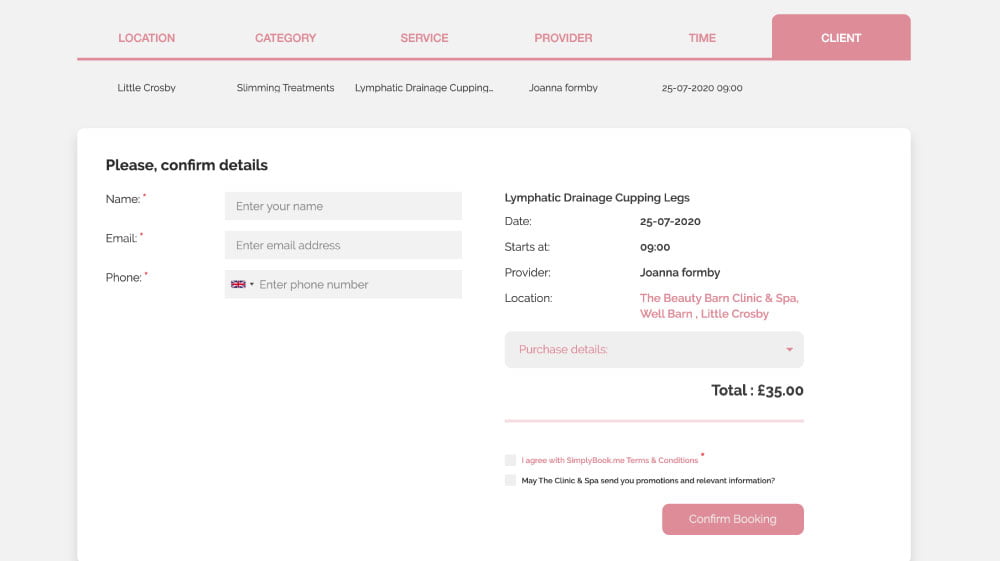Click the Joanna formby provider summary
The height and width of the screenshot is (561, 1000).
pyautogui.click(x=563, y=88)
